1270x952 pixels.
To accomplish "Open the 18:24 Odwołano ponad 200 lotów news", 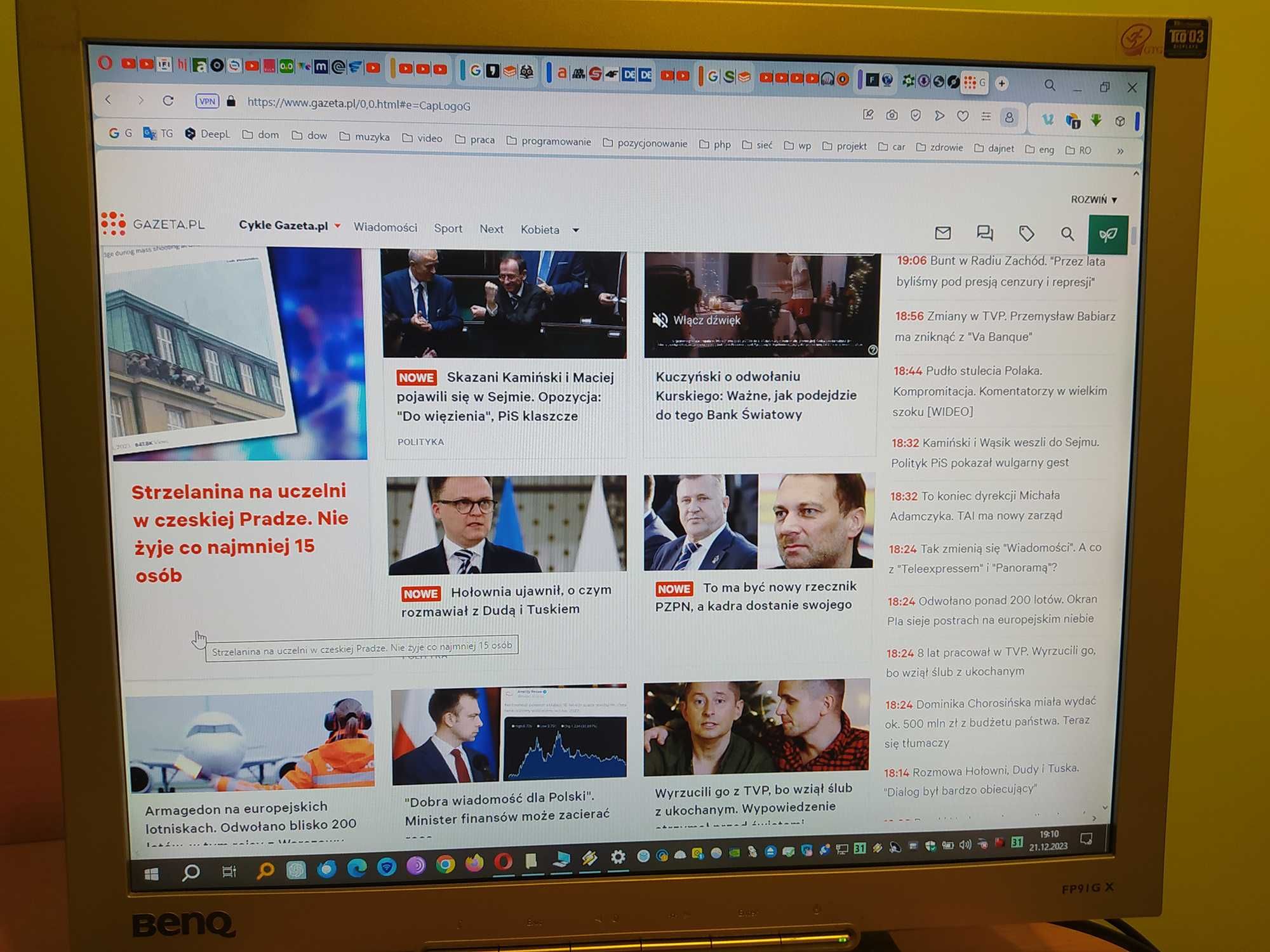I will click(991, 610).
